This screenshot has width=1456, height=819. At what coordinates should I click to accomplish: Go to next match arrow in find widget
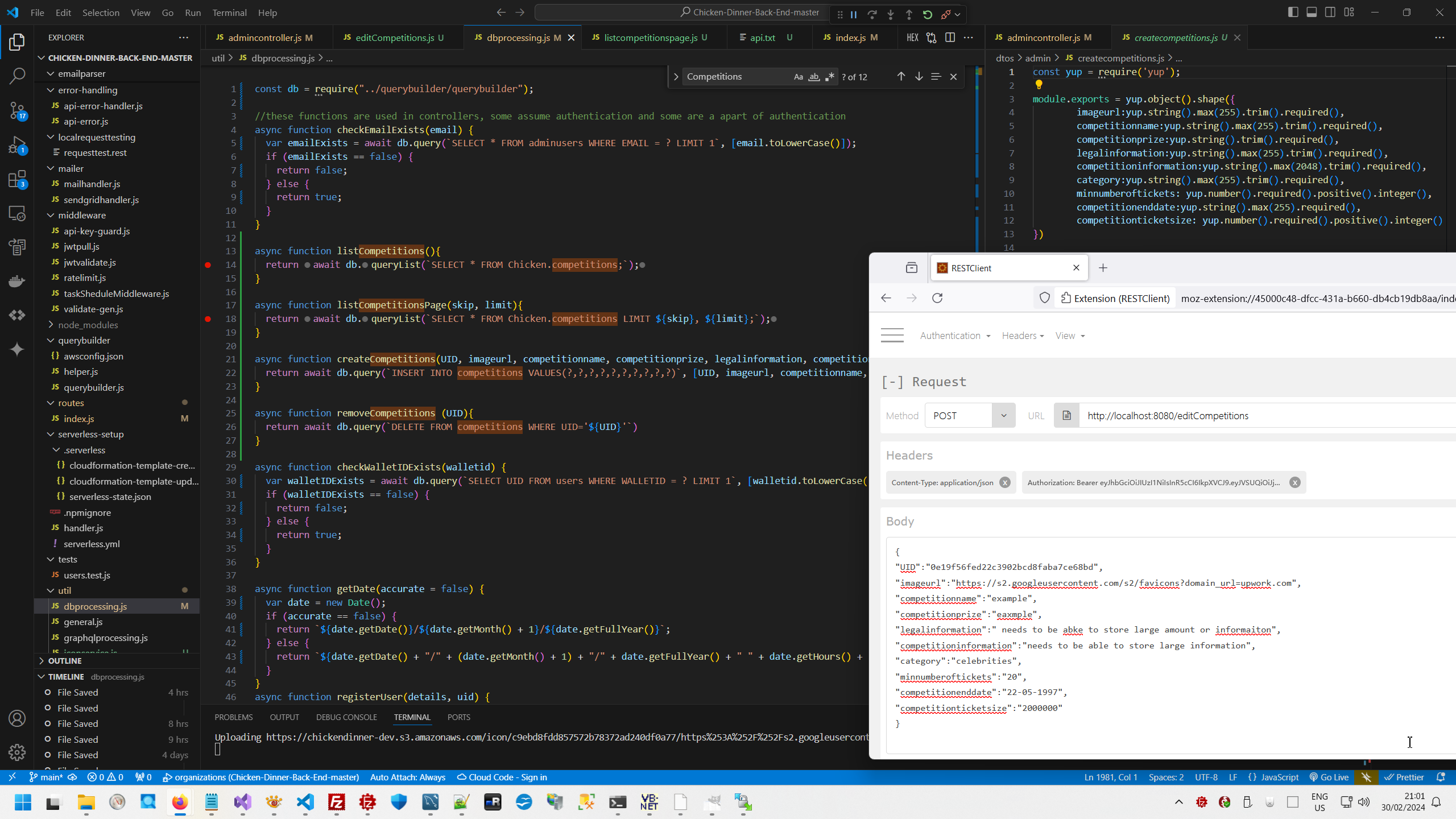[x=919, y=76]
